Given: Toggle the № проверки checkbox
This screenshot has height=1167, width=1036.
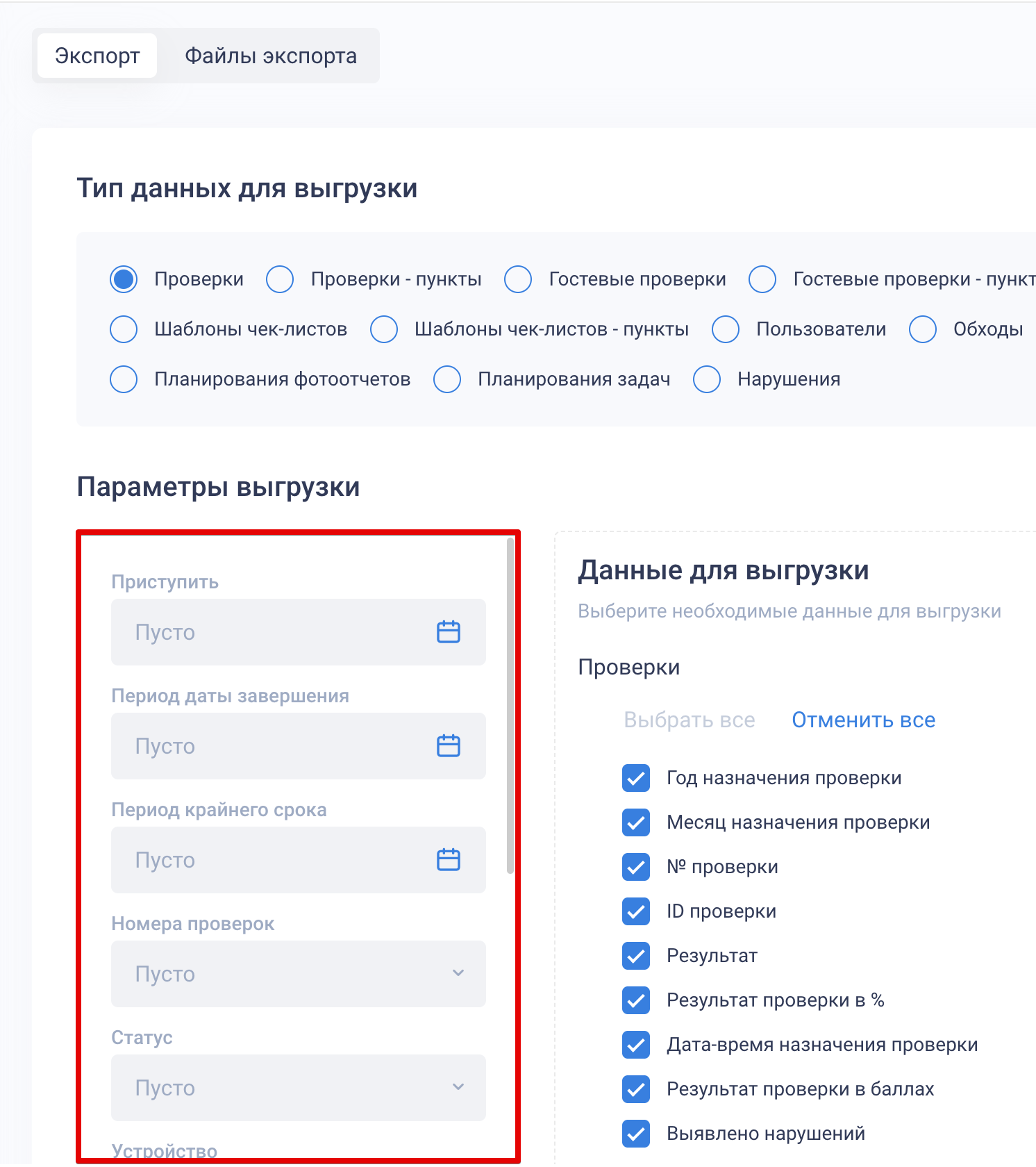Looking at the screenshot, I should 636,867.
